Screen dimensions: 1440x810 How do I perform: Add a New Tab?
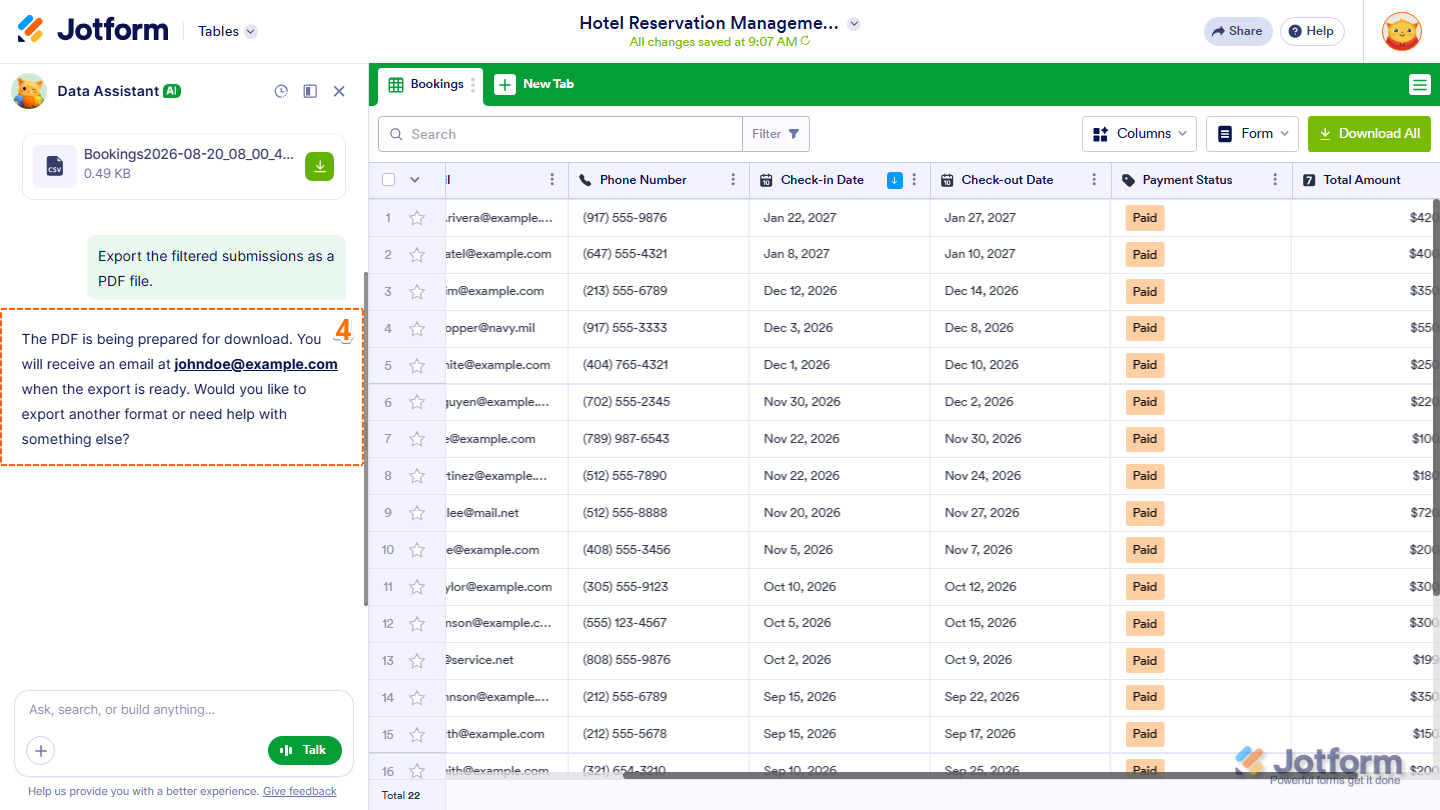click(x=535, y=84)
